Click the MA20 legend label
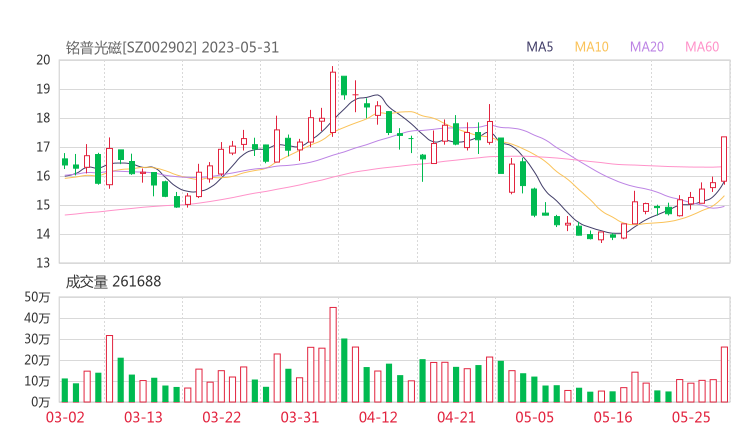 click(x=647, y=47)
